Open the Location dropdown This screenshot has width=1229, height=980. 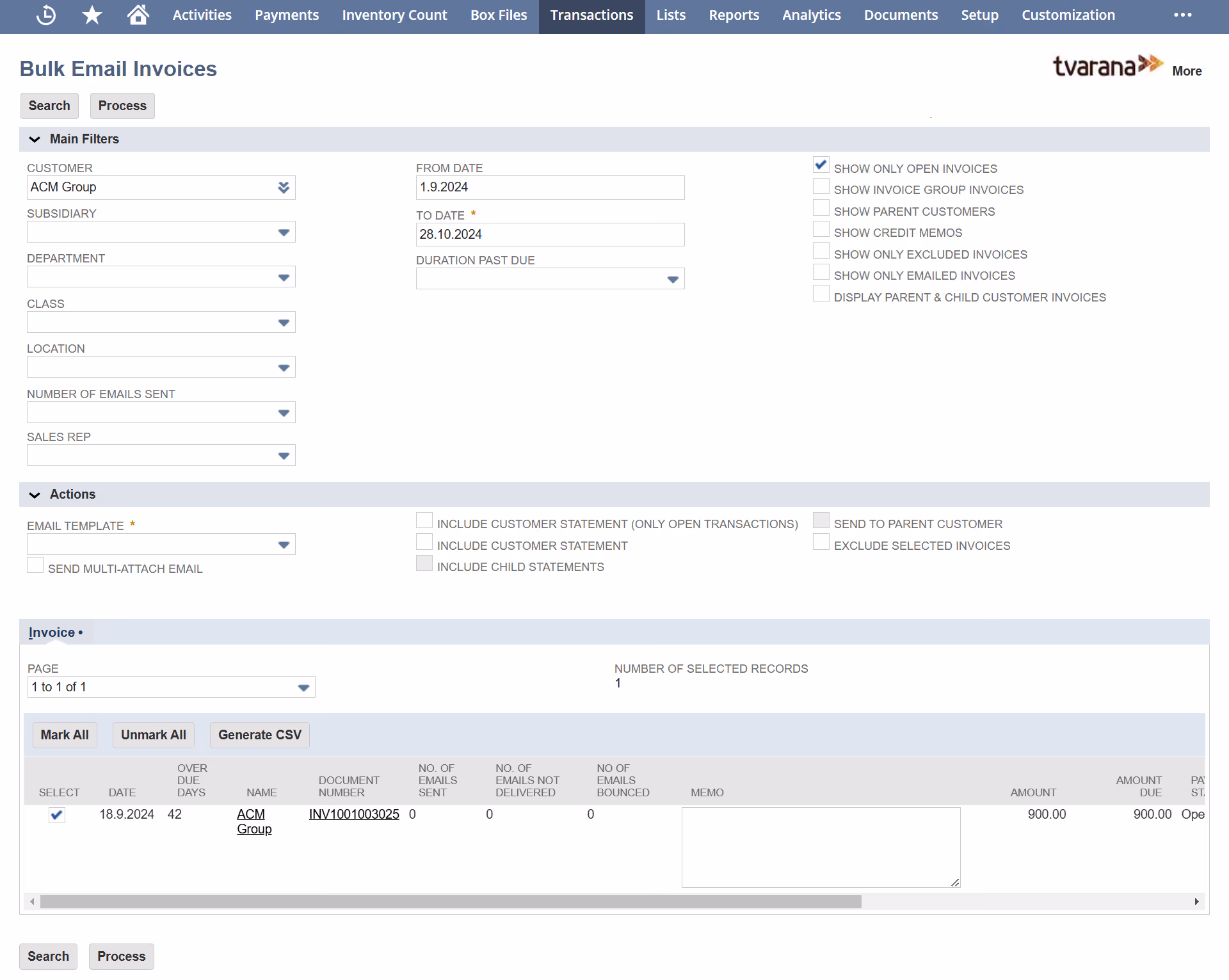pyautogui.click(x=284, y=367)
